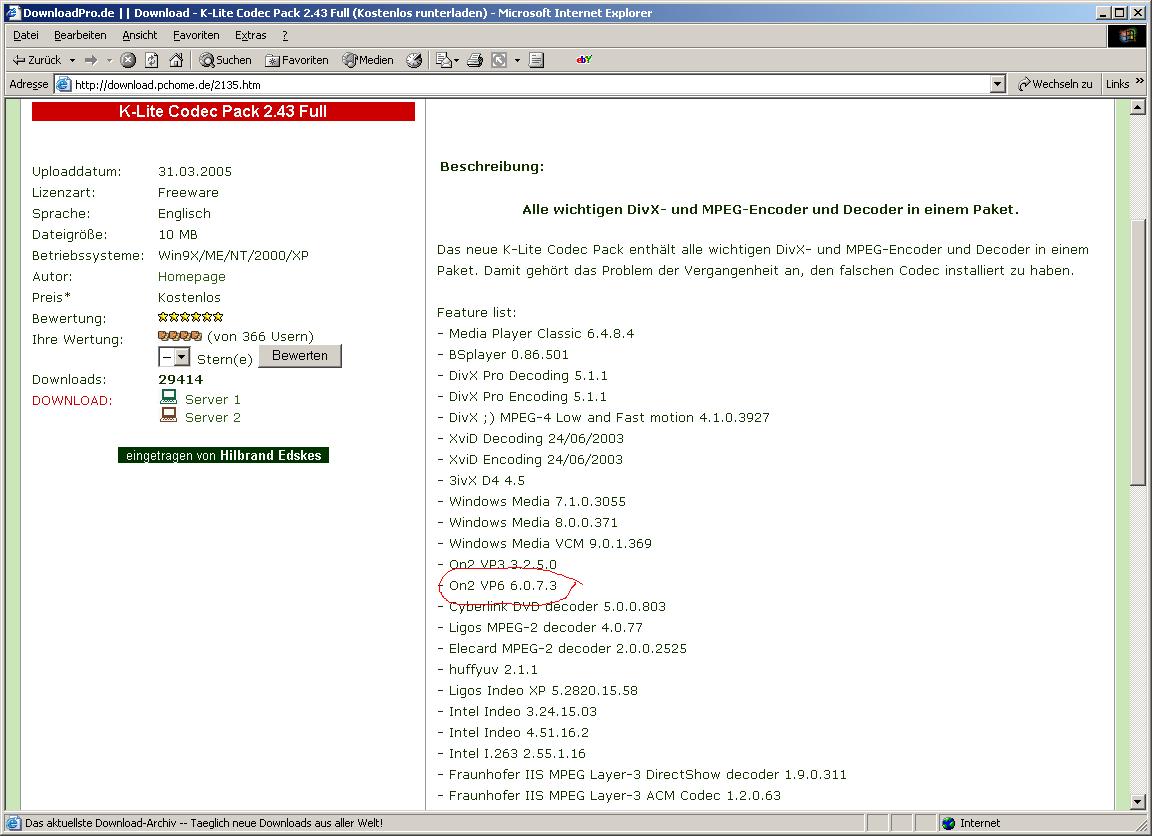Click 'Ligos MPEG-2 decoder 4.0.77' entry
The image size is (1152, 836).
click(545, 628)
